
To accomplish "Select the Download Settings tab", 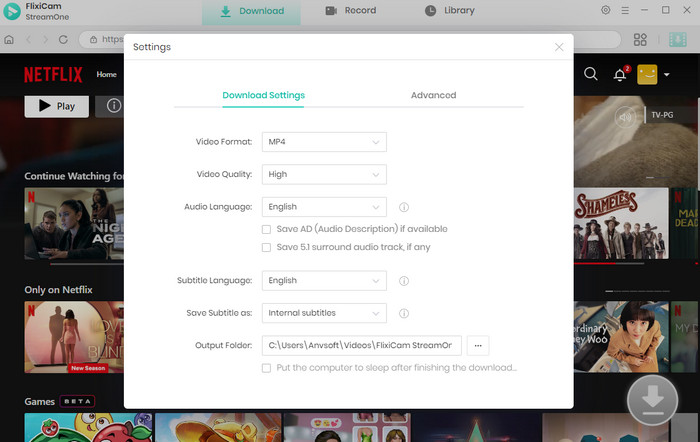I will point(263,95).
